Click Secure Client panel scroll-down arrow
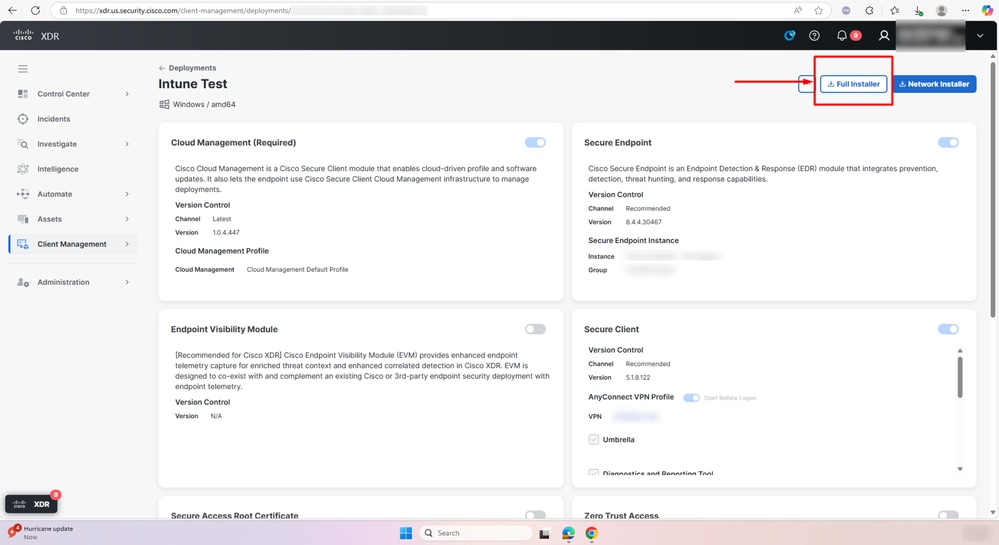The image size is (999, 545). [x=959, y=469]
